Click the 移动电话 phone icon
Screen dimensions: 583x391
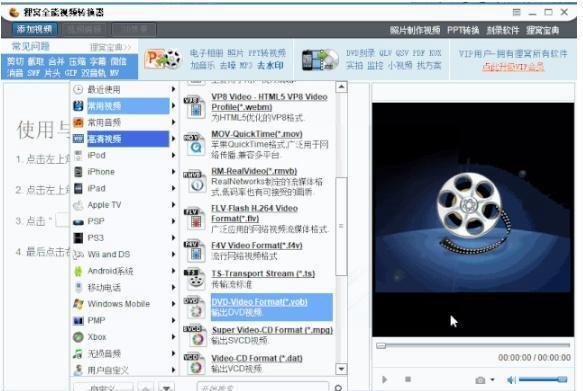[x=78, y=288]
